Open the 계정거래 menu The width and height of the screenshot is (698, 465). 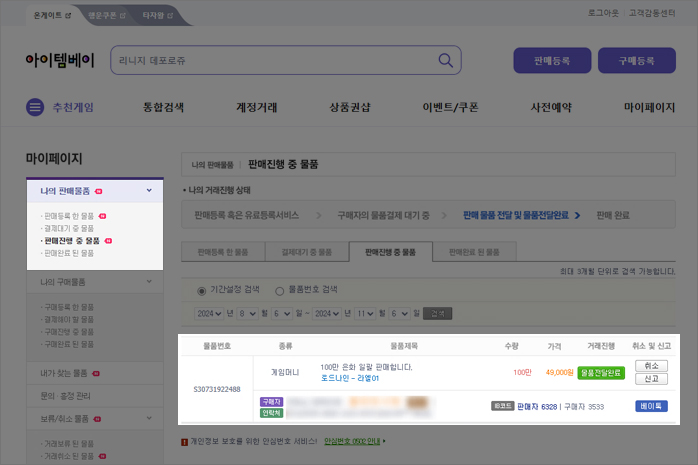(x=257, y=107)
